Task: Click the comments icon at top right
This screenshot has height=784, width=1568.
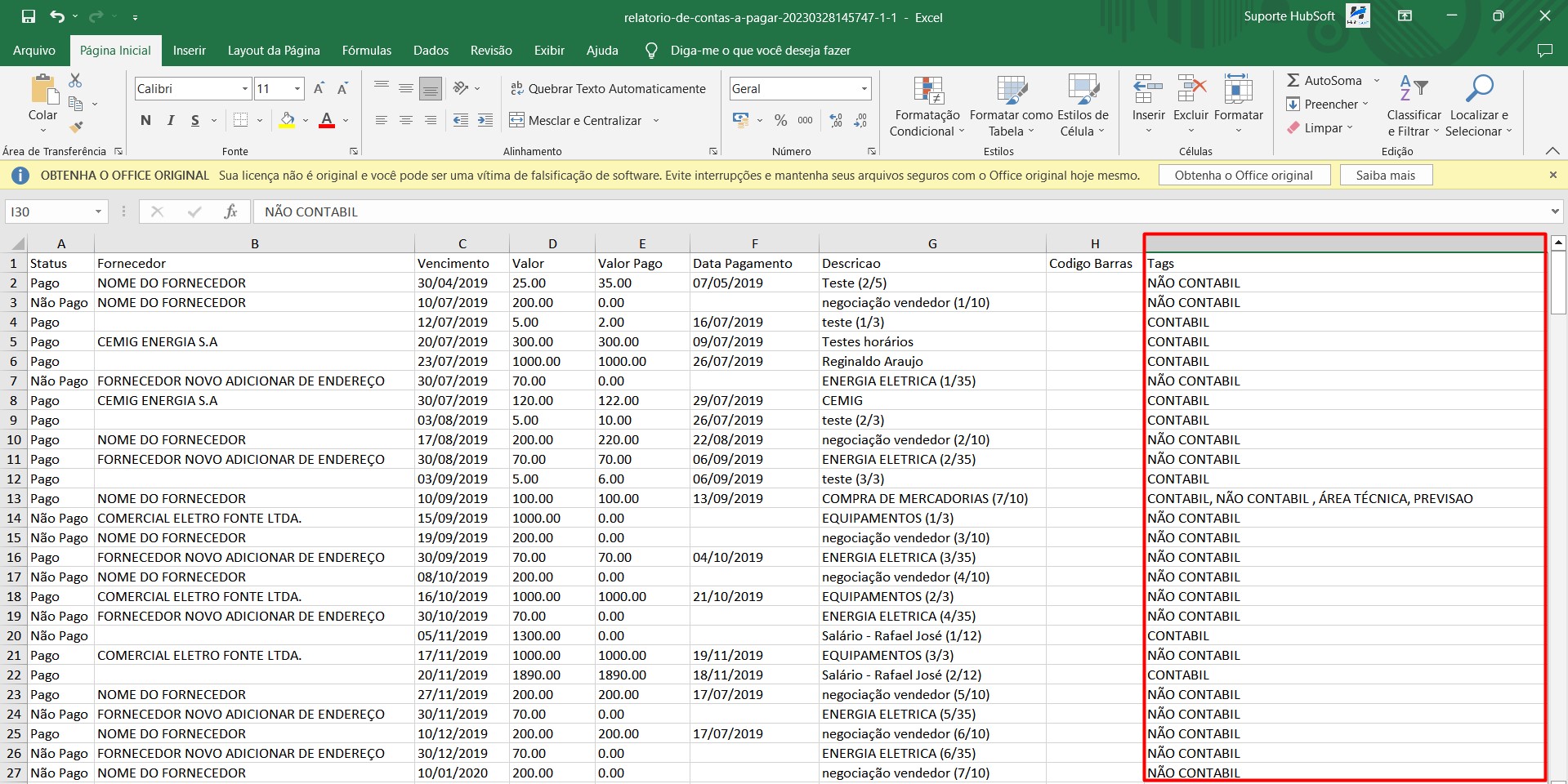Action: click(1544, 51)
